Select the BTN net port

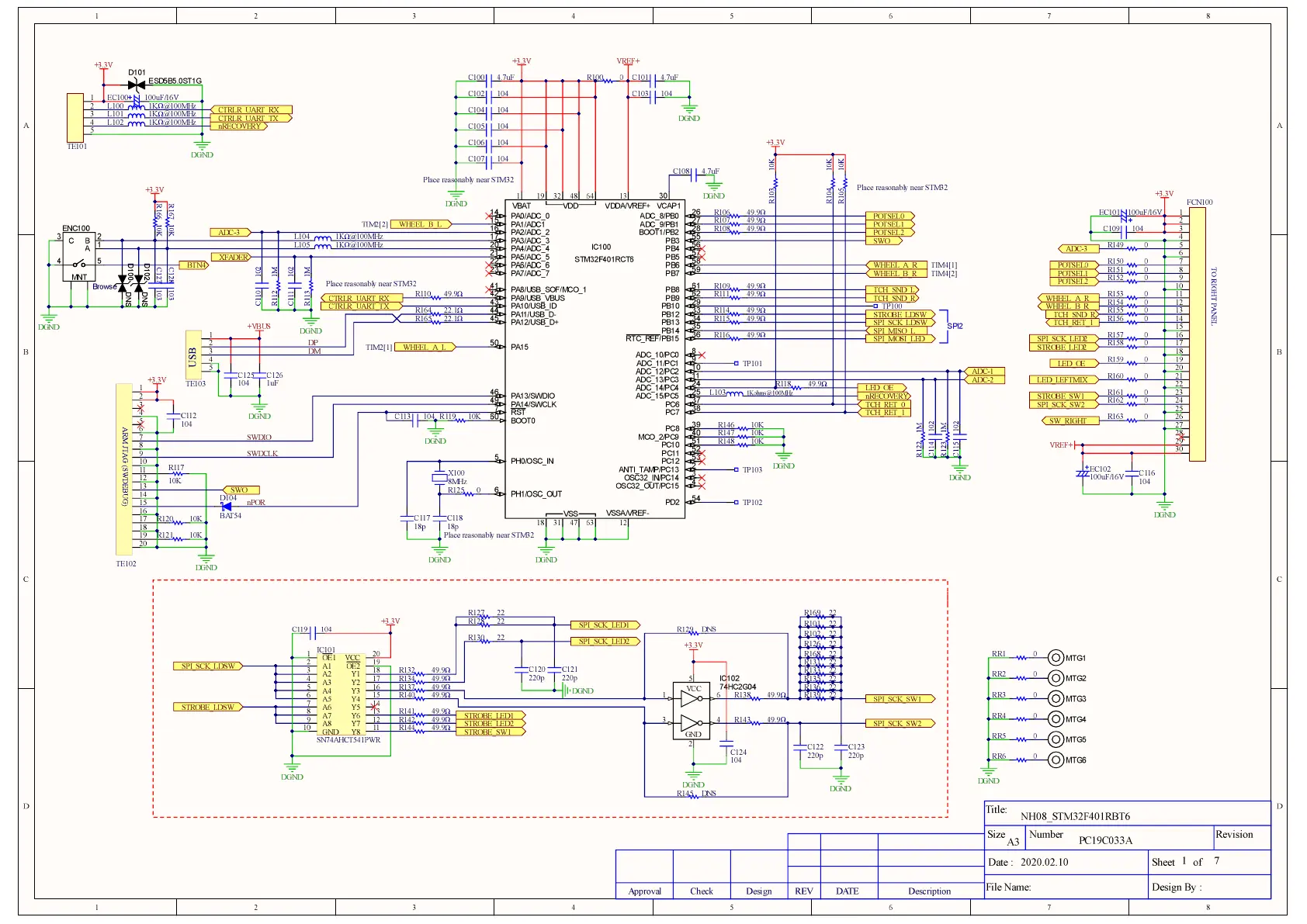coord(194,265)
